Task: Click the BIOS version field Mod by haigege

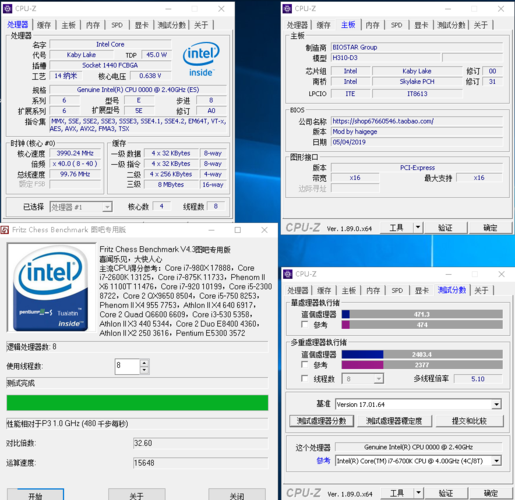Action: click(417, 131)
